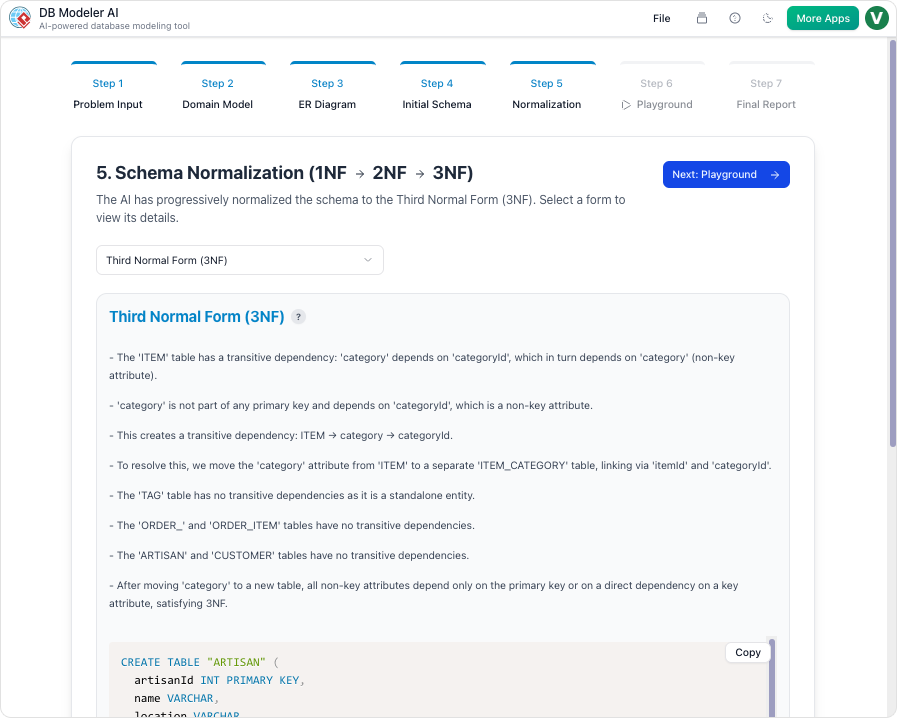Viewport: 897px width, 718px height.
Task: Open the history clock icon in the toolbar
Action: [x=768, y=17]
